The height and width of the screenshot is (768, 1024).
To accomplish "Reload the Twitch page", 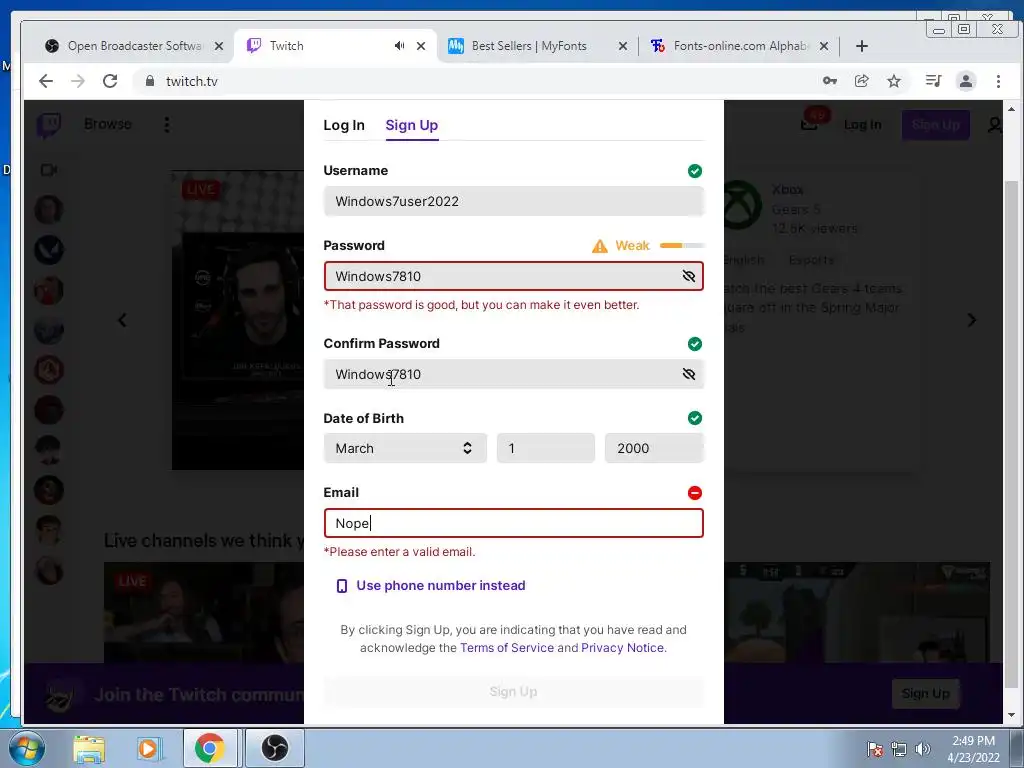I will click(x=110, y=81).
